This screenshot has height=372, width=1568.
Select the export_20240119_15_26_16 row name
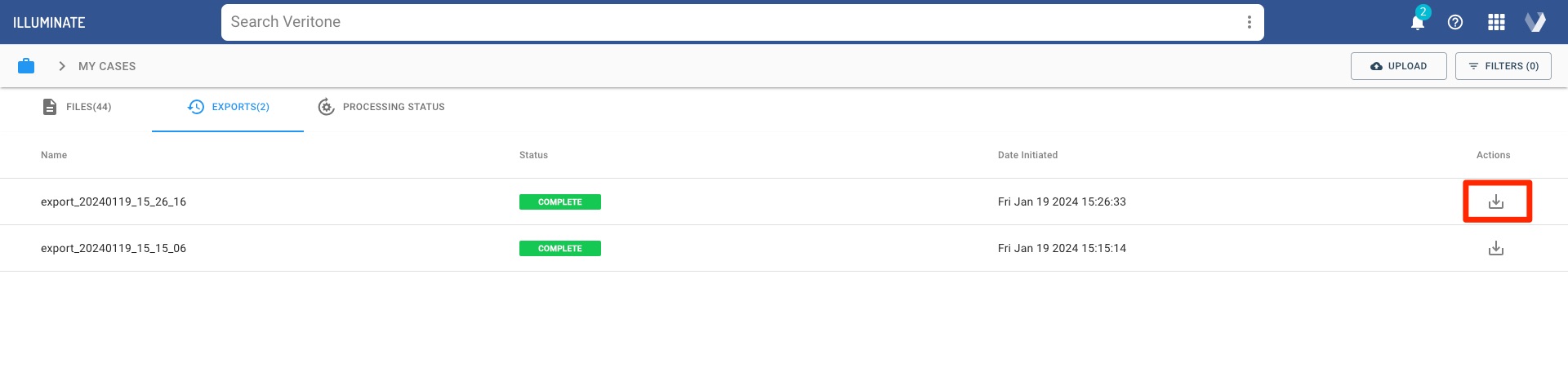[114, 201]
